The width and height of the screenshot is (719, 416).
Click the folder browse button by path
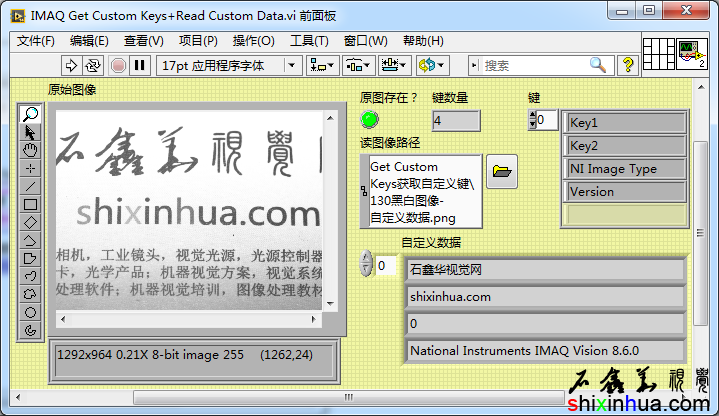point(502,172)
